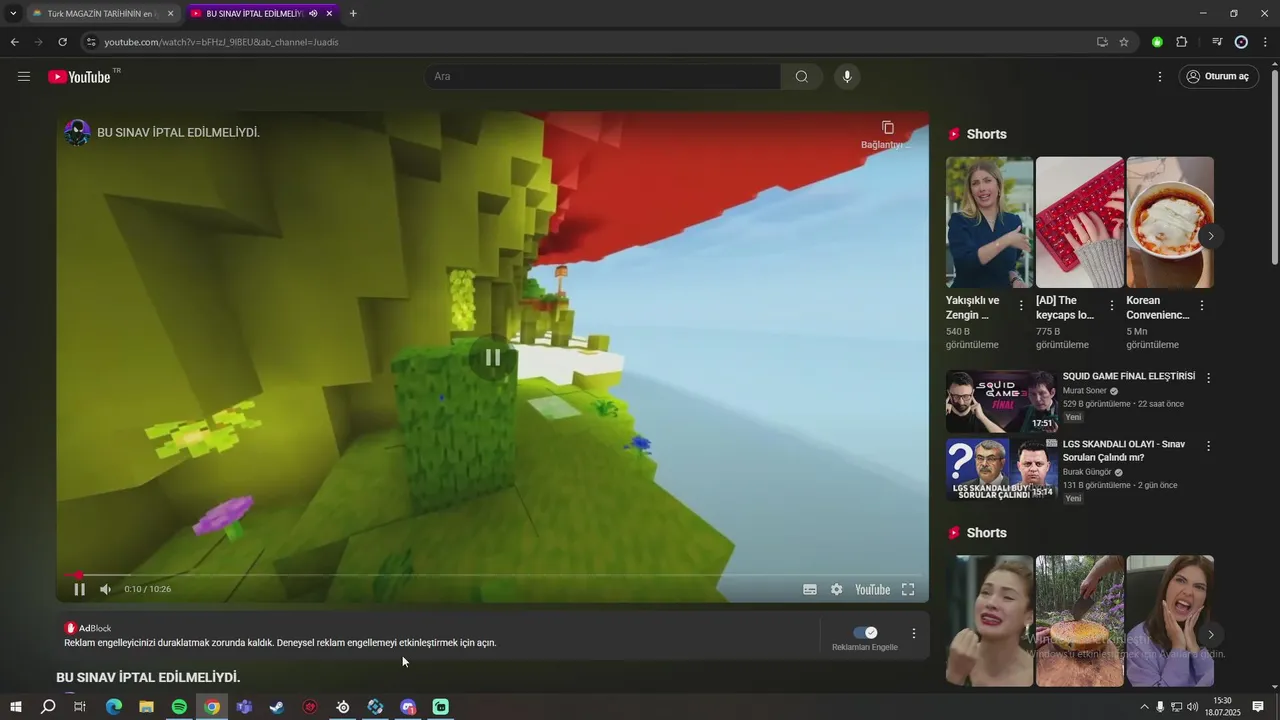
Task: Click the YouTube logo in player bar
Action: point(873,589)
